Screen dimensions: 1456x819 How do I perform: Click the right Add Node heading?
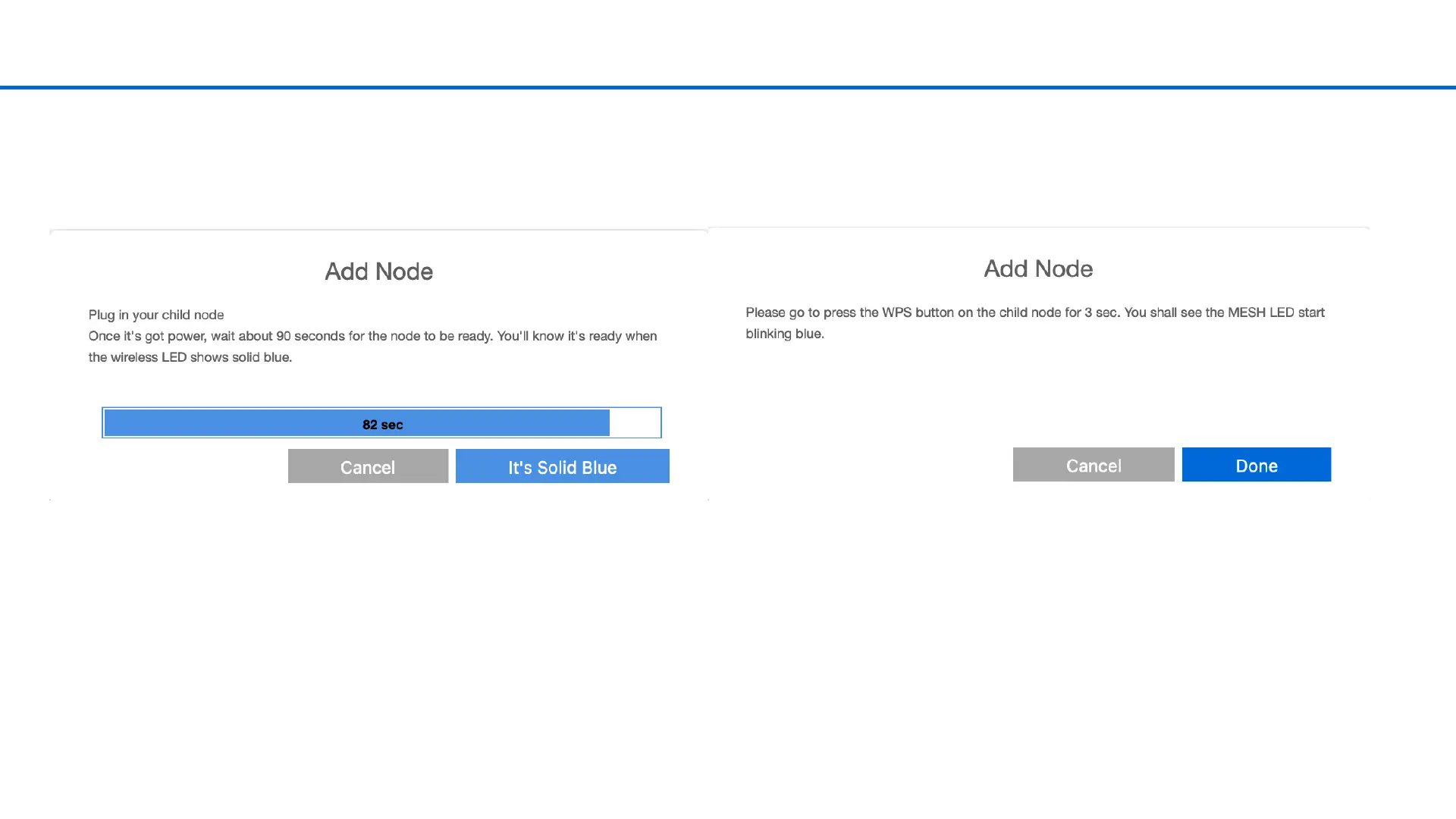pyautogui.click(x=1037, y=268)
